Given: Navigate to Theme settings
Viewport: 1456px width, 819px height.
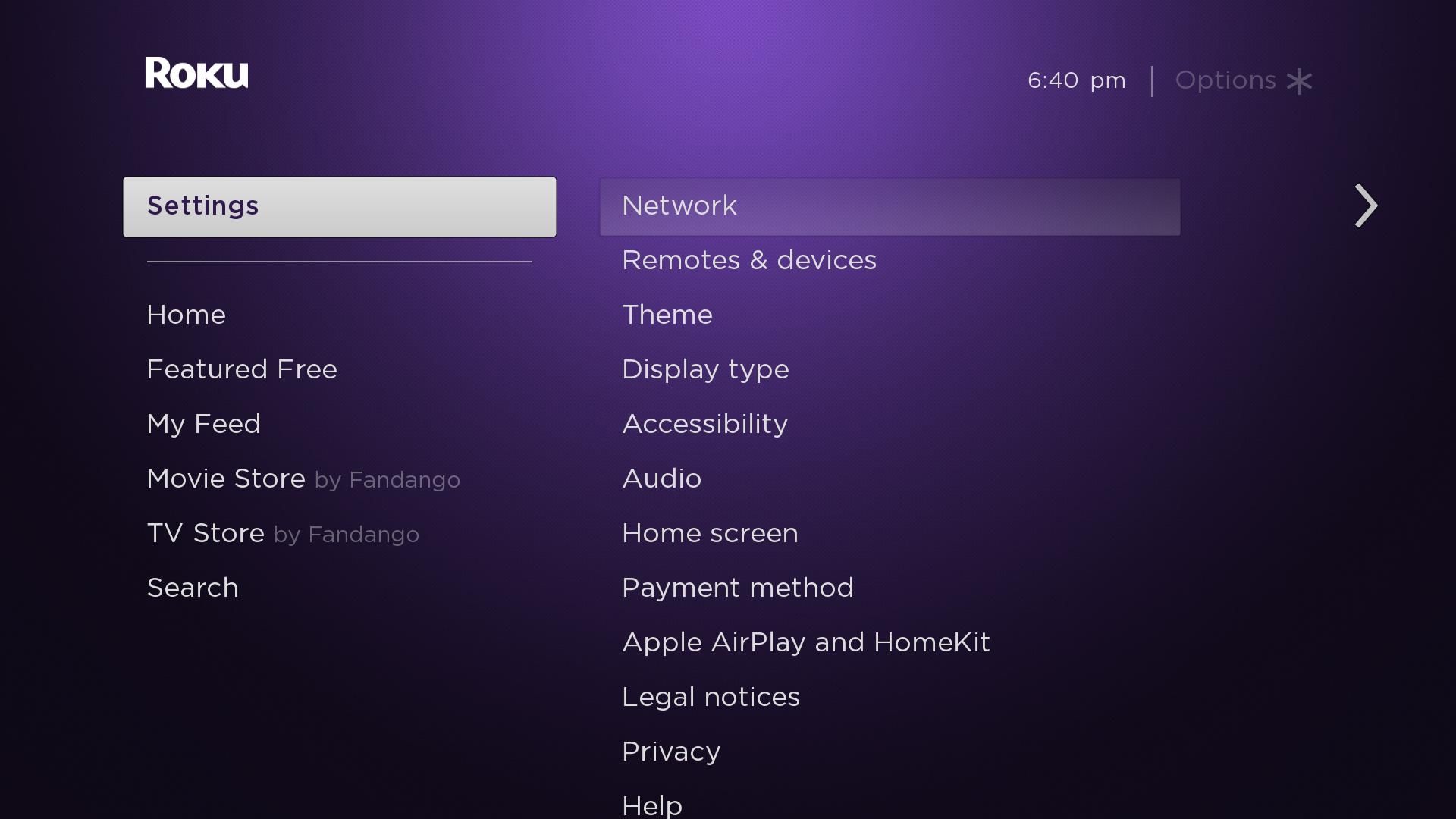Looking at the screenshot, I should pos(667,315).
